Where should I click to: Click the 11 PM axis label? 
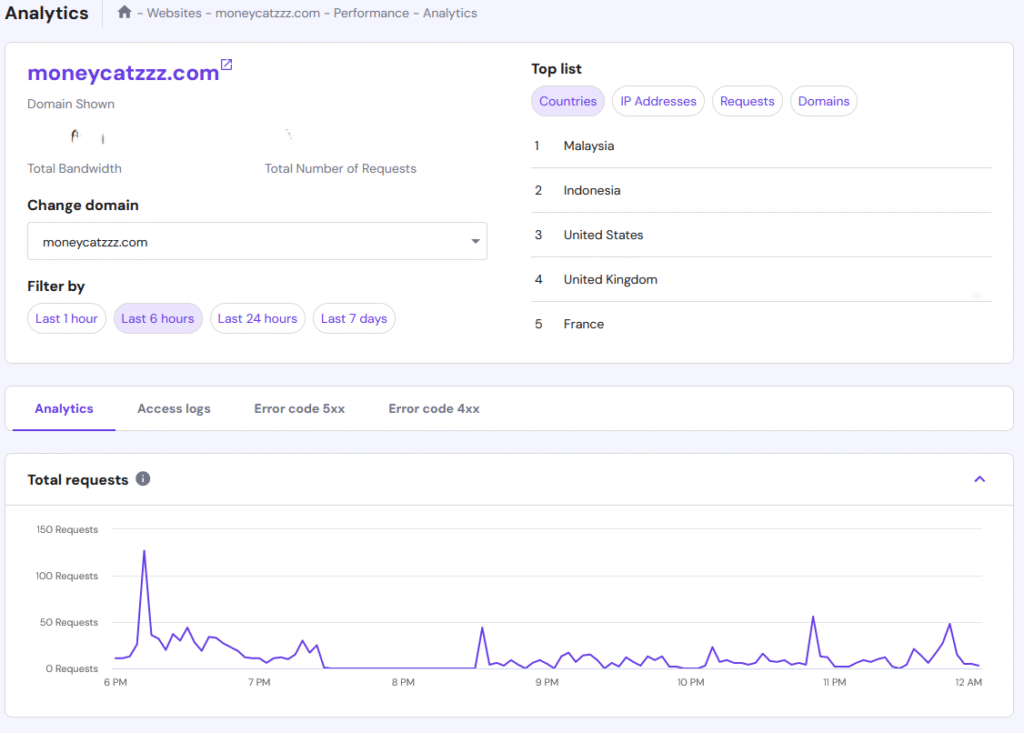click(x=835, y=682)
